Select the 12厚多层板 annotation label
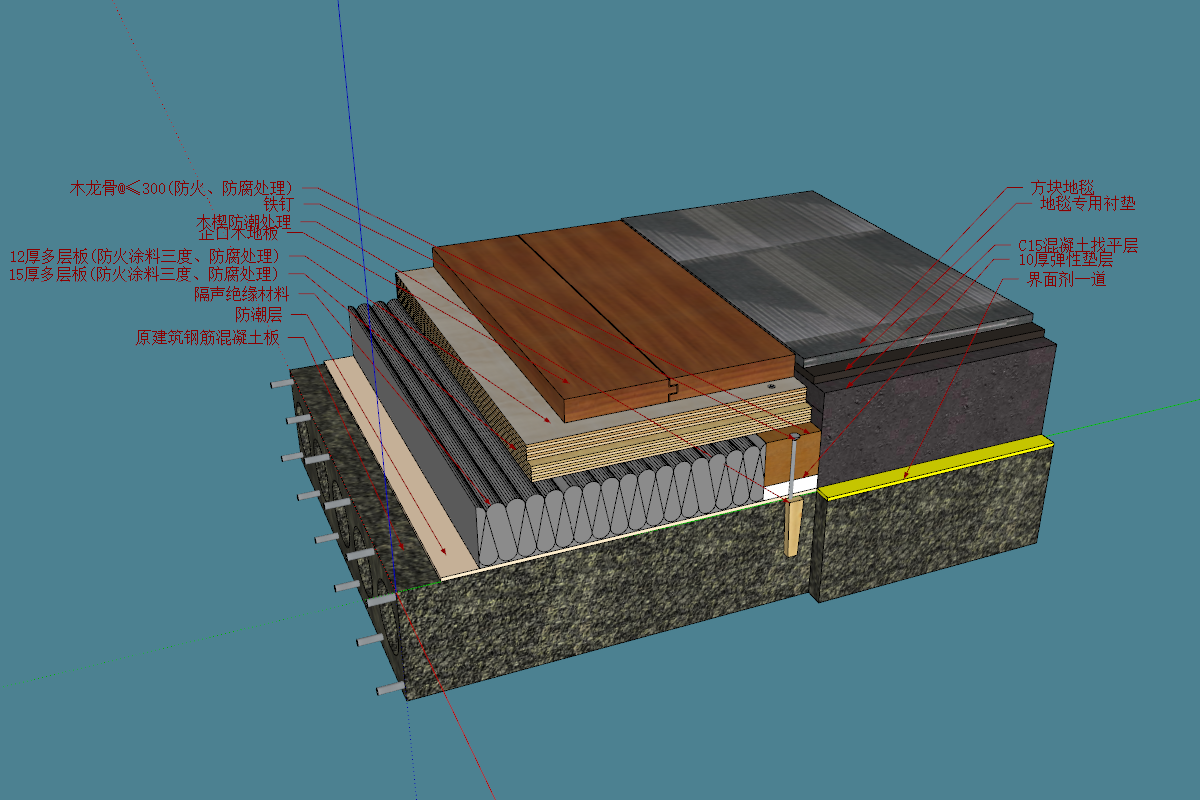The width and height of the screenshot is (1200, 800). [144, 256]
